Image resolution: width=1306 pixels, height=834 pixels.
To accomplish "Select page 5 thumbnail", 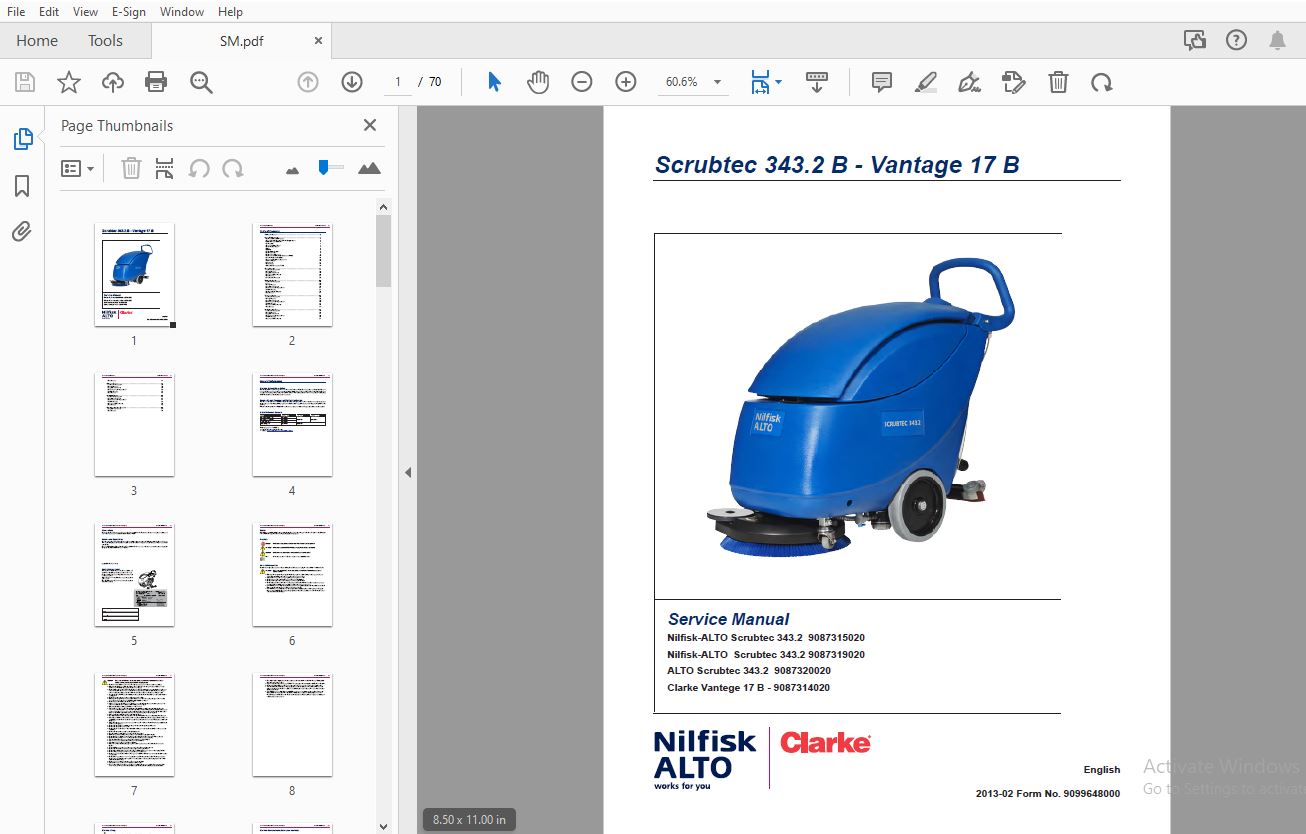I will click(134, 574).
